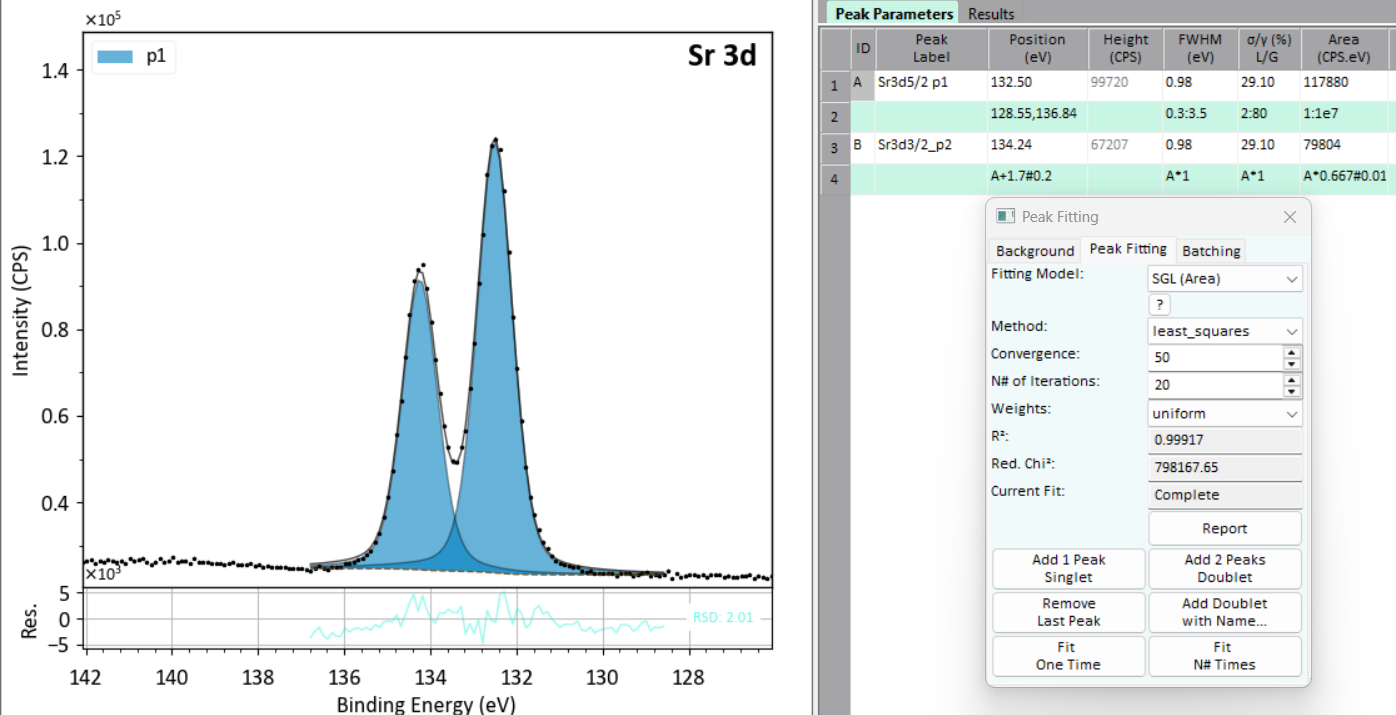Viewport: 1396px width, 715px height.
Task: Increase N# of Iterations with up arrow
Action: [1292, 380]
